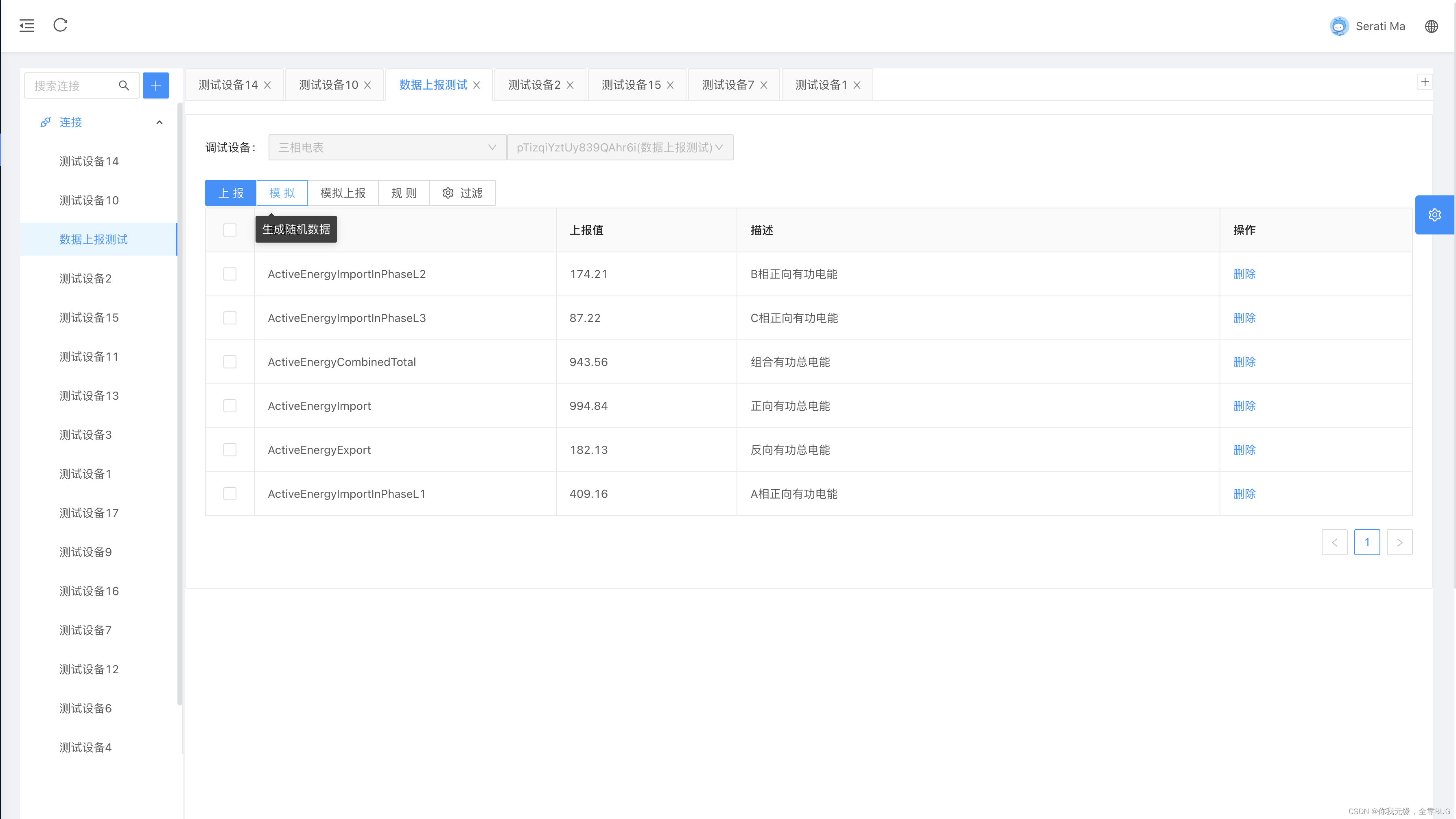The image size is (1456, 819).
Task: Select 测试设备6 in the sidebar
Action: click(98, 708)
